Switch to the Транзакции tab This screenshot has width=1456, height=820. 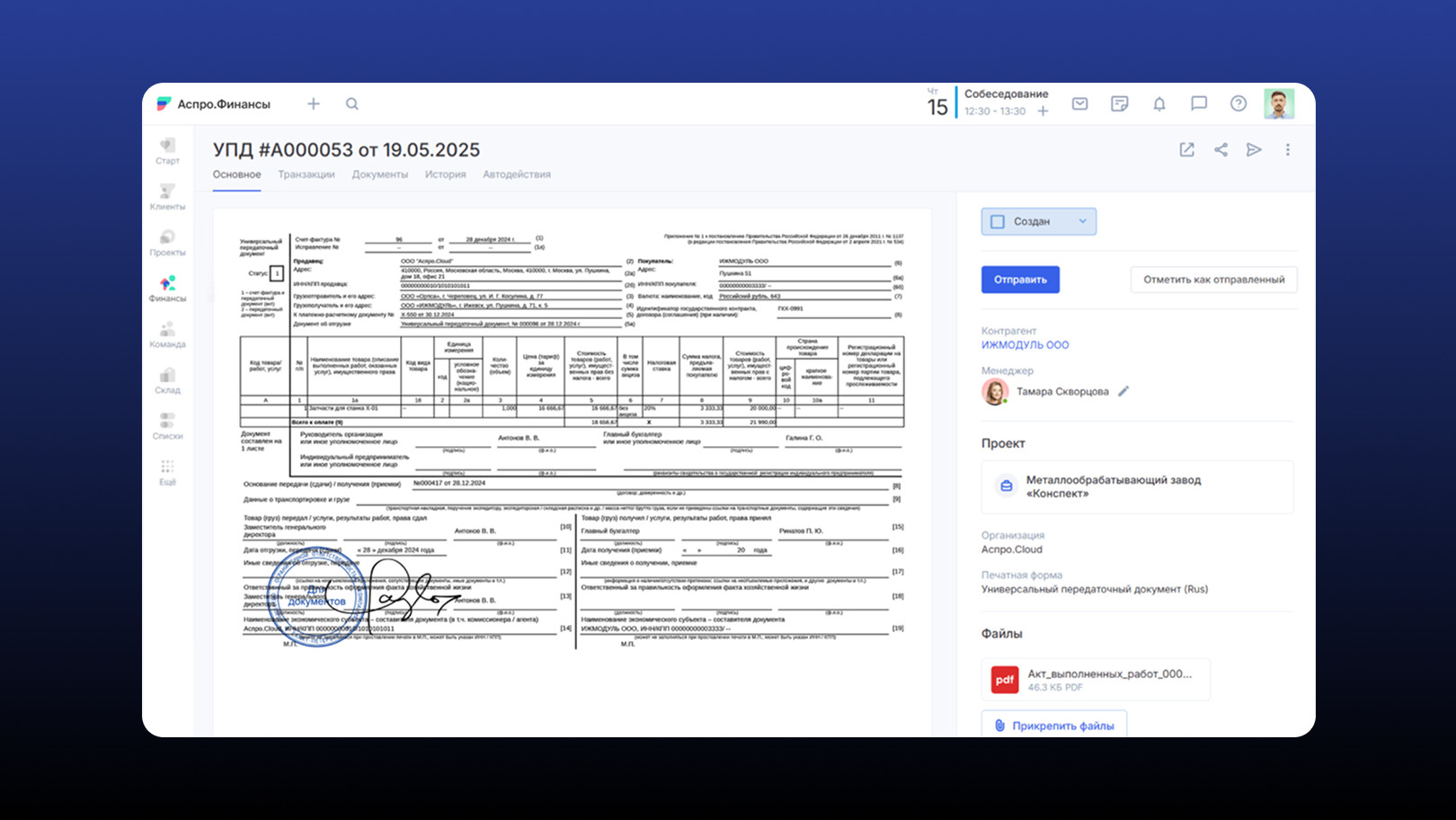pyautogui.click(x=306, y=174)
